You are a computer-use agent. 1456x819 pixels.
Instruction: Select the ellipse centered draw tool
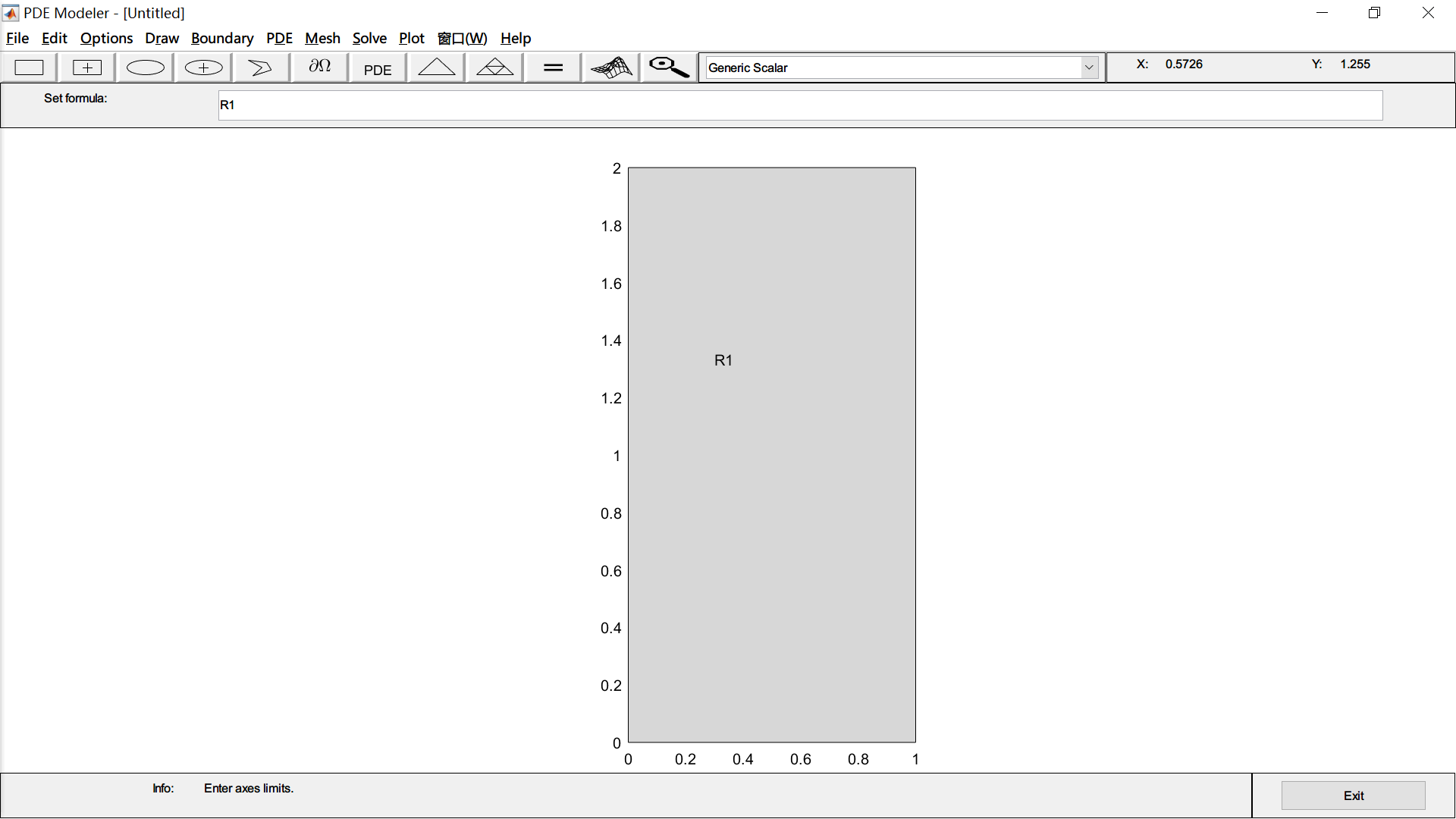click(202, 67)
